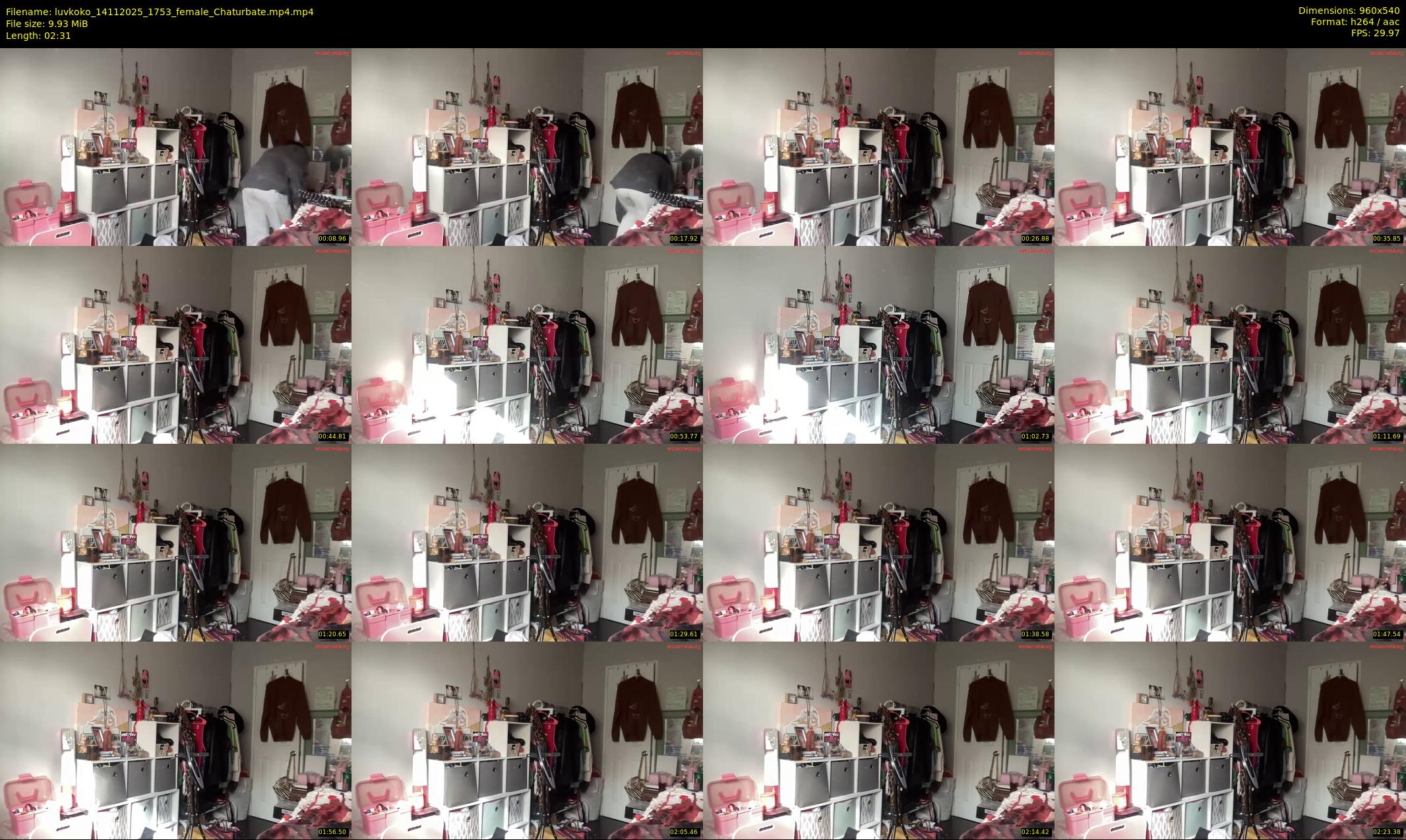Viewport: 1406px width, 840px height.
Task: Click the frame at 00:35.85
Action: (x=1230, y=146)
